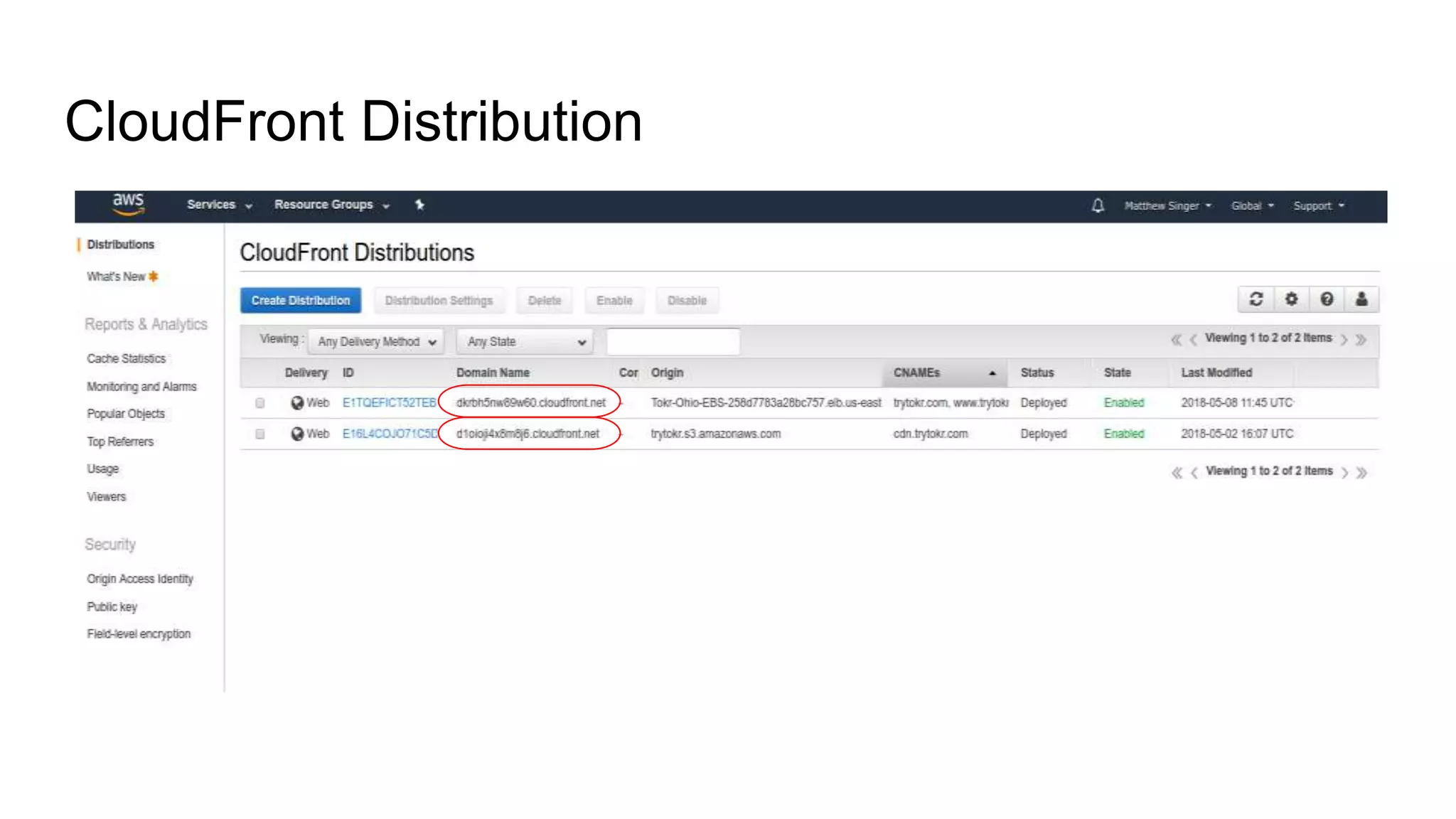Expand the Resource Groups dropdown
The image size is (1456, 819).
[332, 205]
